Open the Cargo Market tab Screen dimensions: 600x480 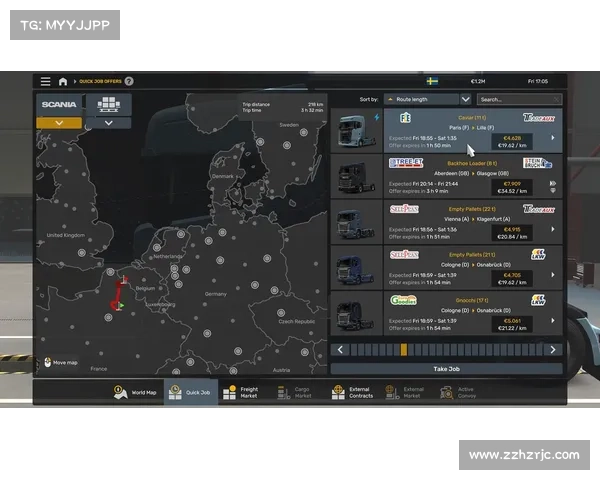coord(294,392)
